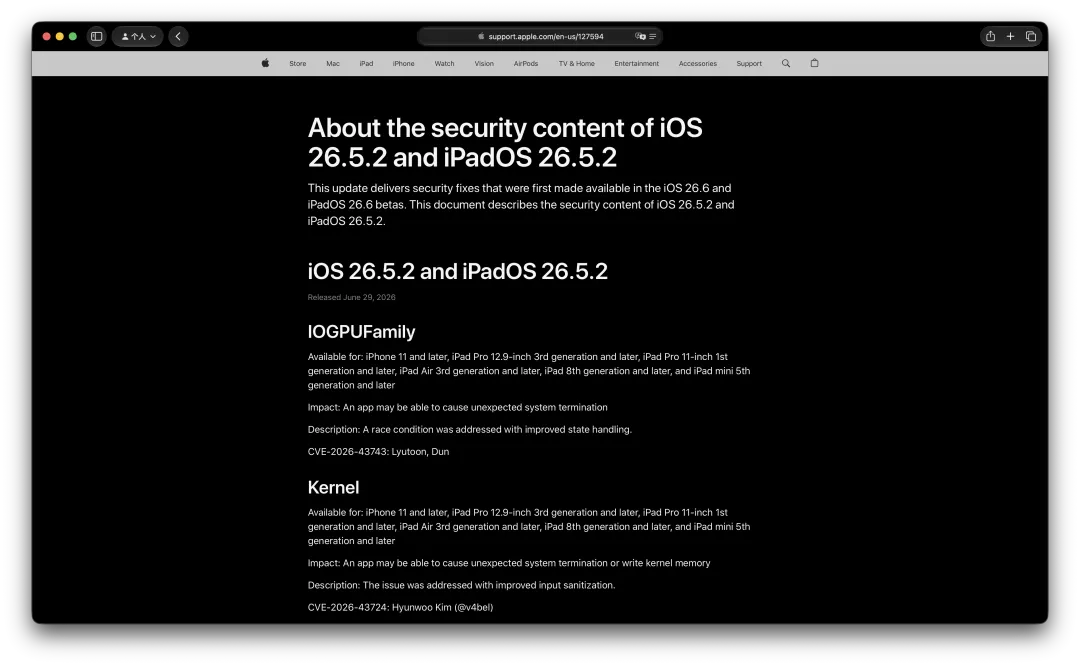The image size is (1080, 666).
Task: Click the translate icon in address bar
Action: pos(641,37)
